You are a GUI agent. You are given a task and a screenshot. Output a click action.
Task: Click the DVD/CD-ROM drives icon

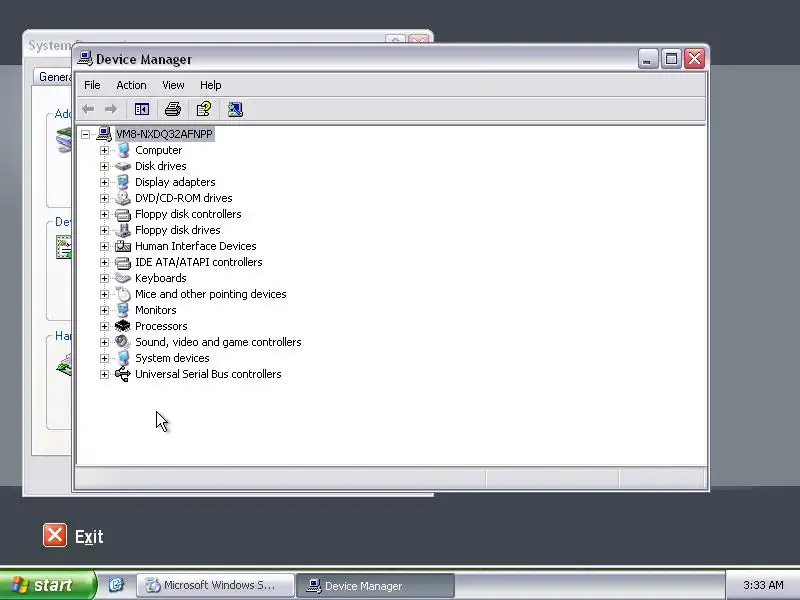point(123,198)
